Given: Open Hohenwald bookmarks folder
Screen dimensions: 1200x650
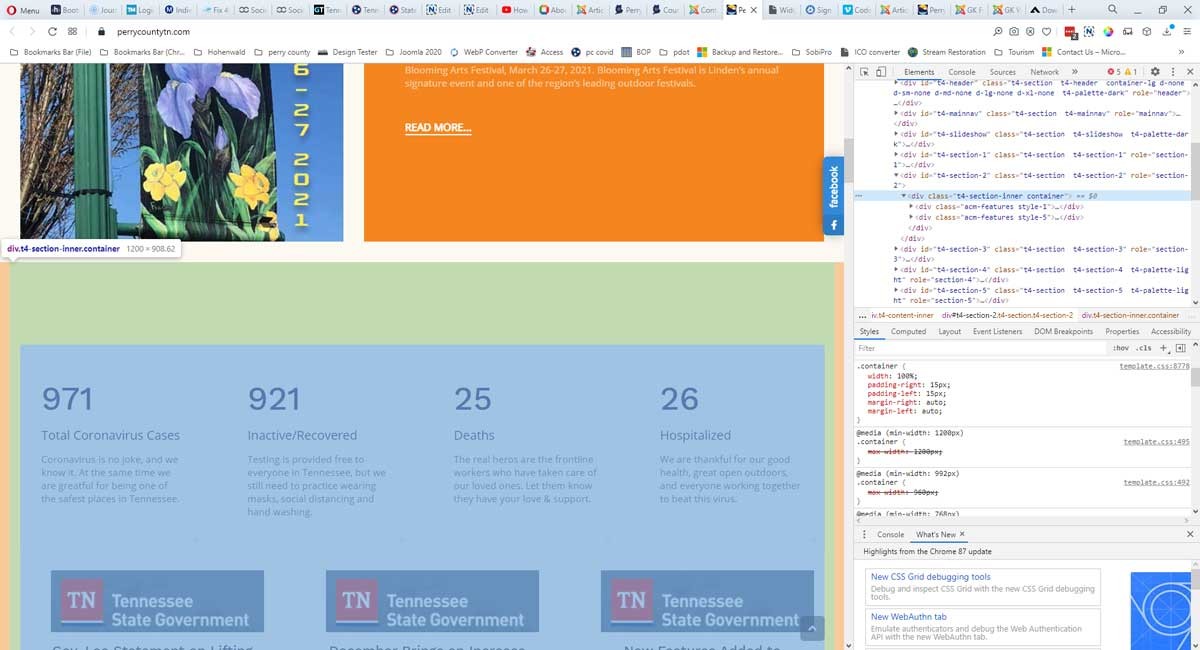Looking at the screenshot, I should tap(219, 52).
